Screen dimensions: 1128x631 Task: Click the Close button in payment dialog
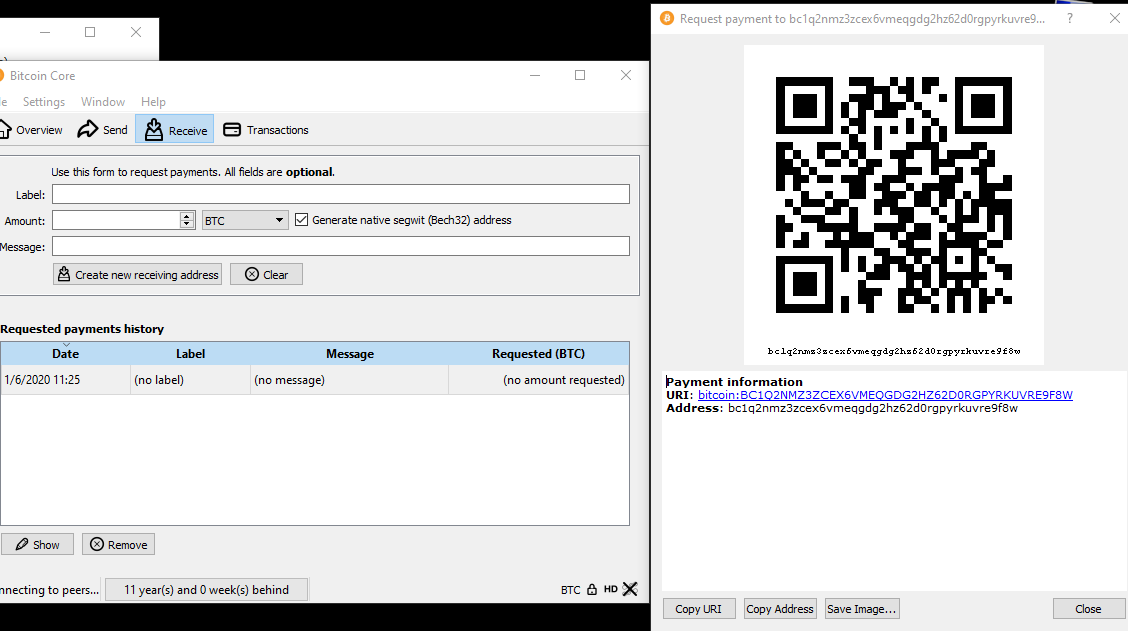pyautogui.click(x=1088, y=609)
